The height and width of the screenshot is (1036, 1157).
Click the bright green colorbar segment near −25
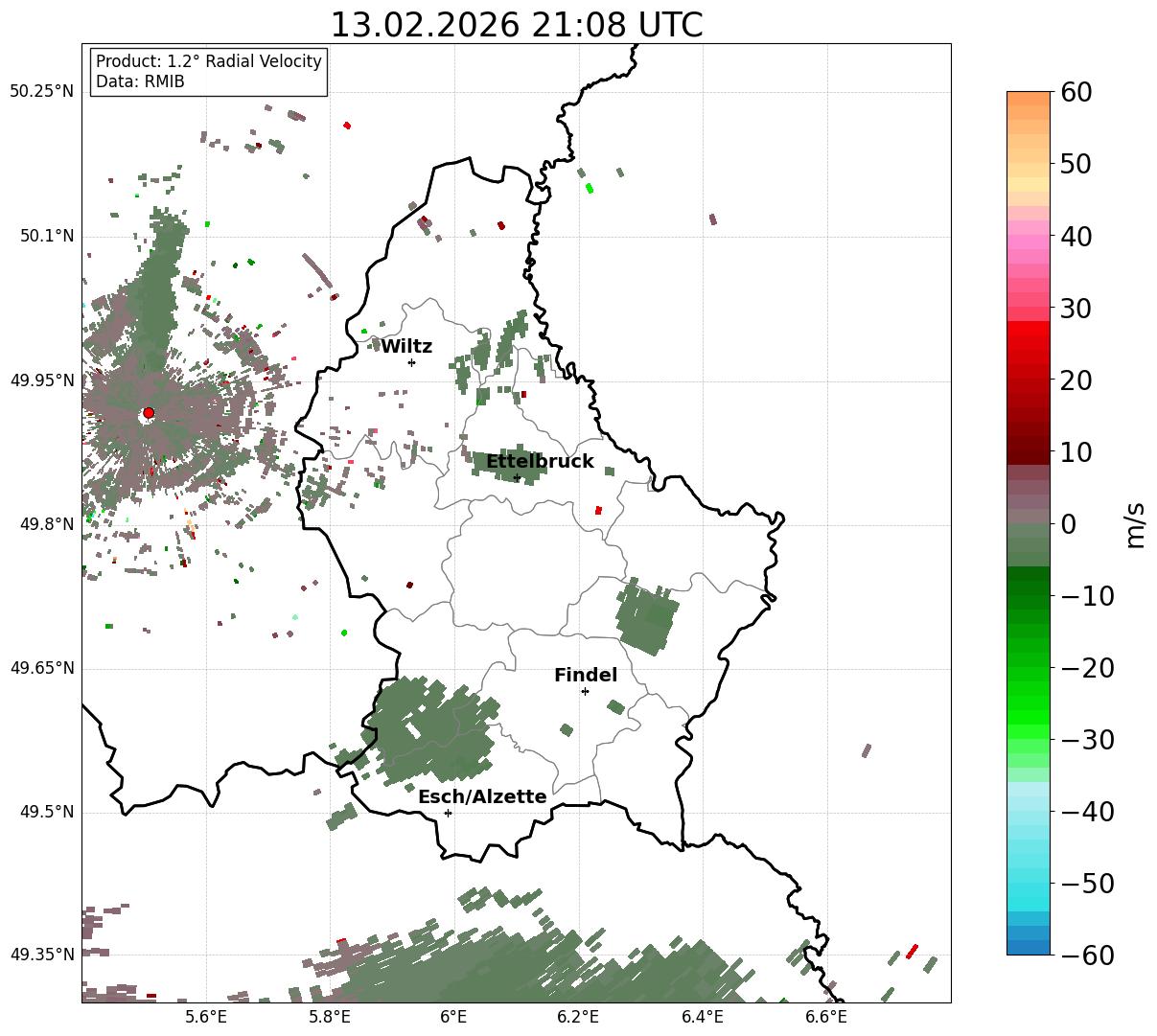[x=1029, y=702]
